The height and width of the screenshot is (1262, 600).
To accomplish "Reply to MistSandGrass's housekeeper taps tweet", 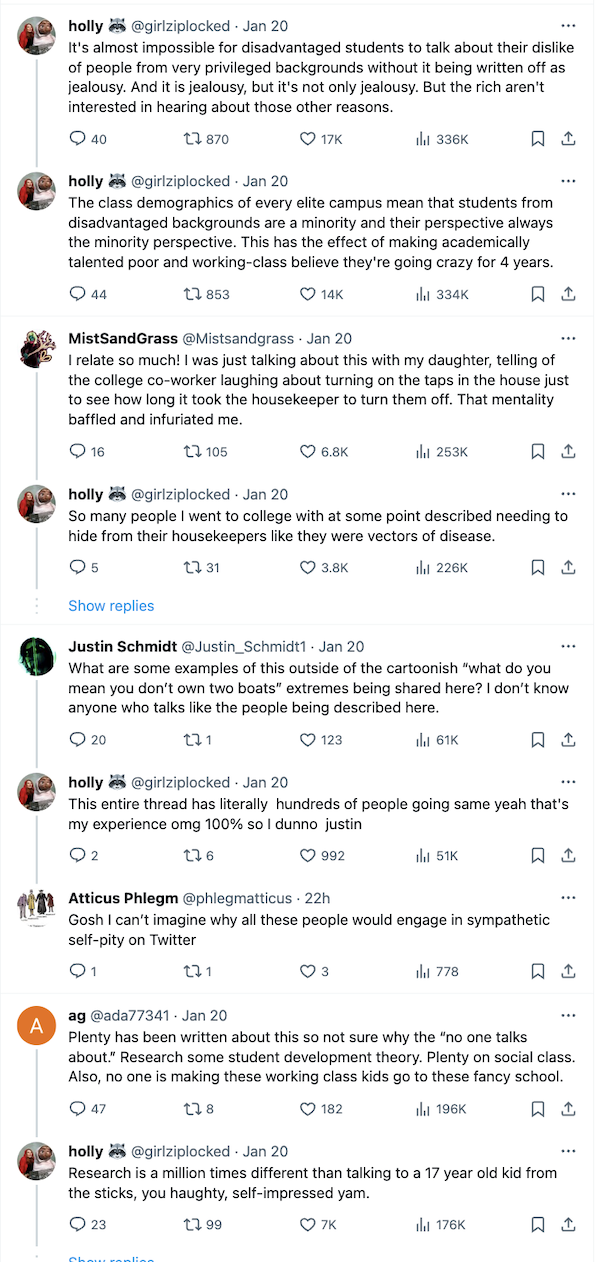I will pyautogui.click(x=78, y=452).
